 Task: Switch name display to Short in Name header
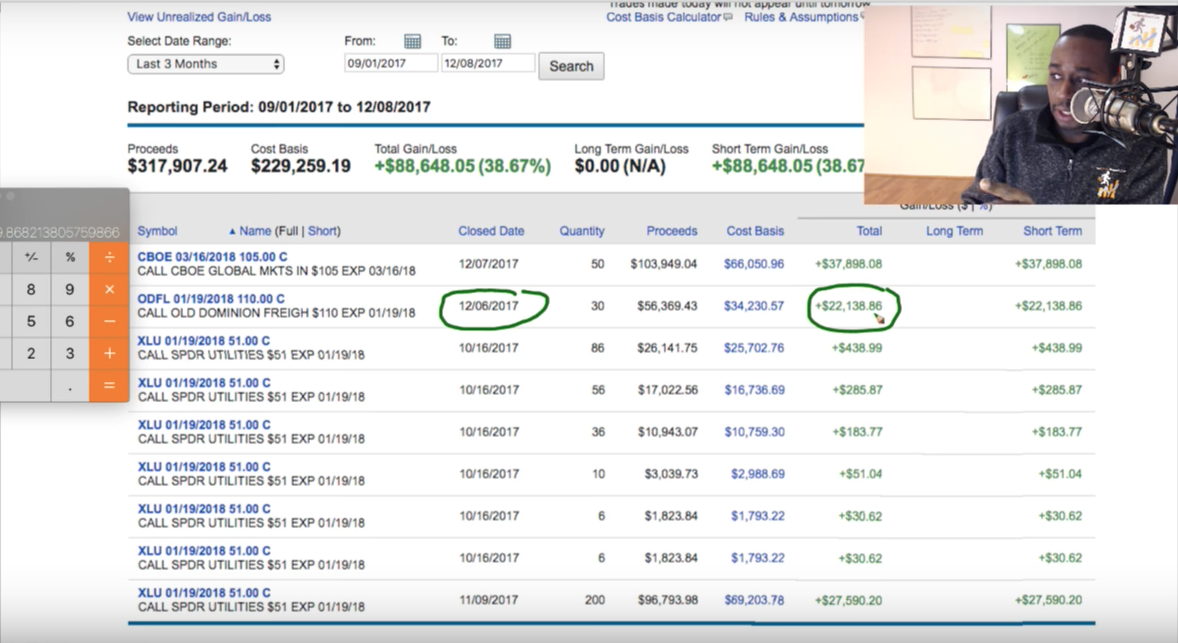point(322,231)
